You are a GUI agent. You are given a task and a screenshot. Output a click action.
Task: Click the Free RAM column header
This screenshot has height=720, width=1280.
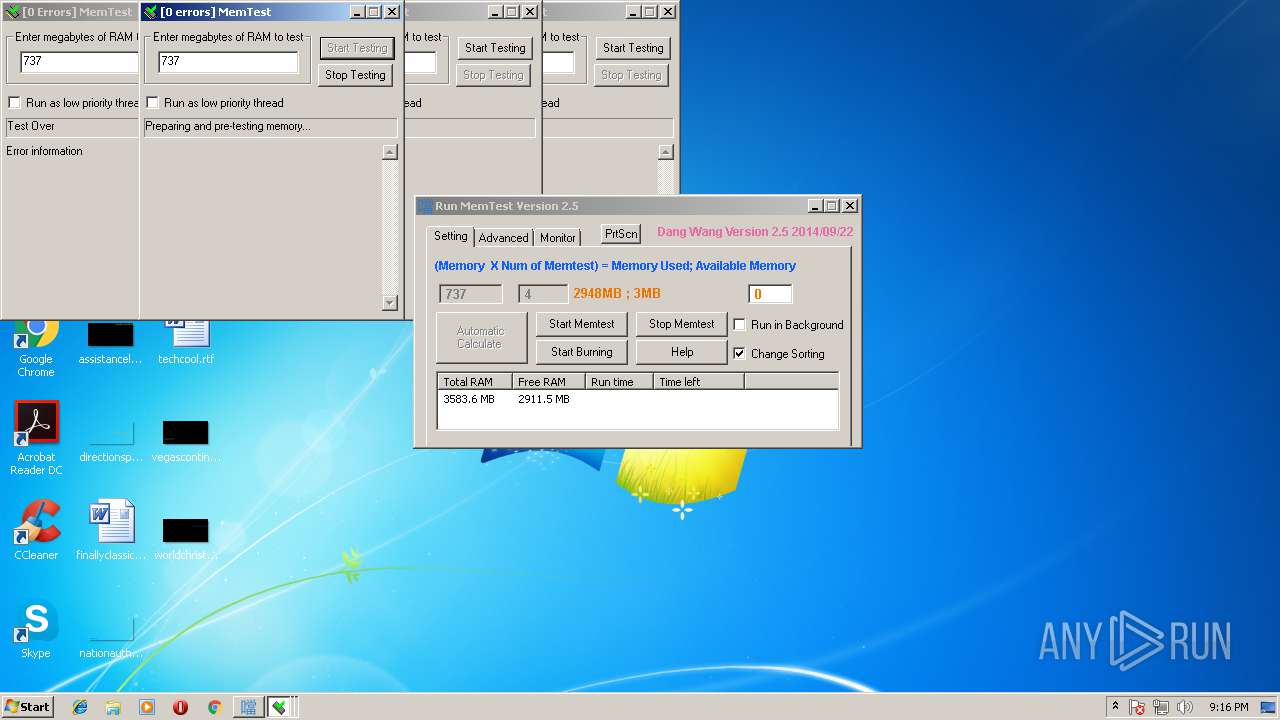pos(549,382)
